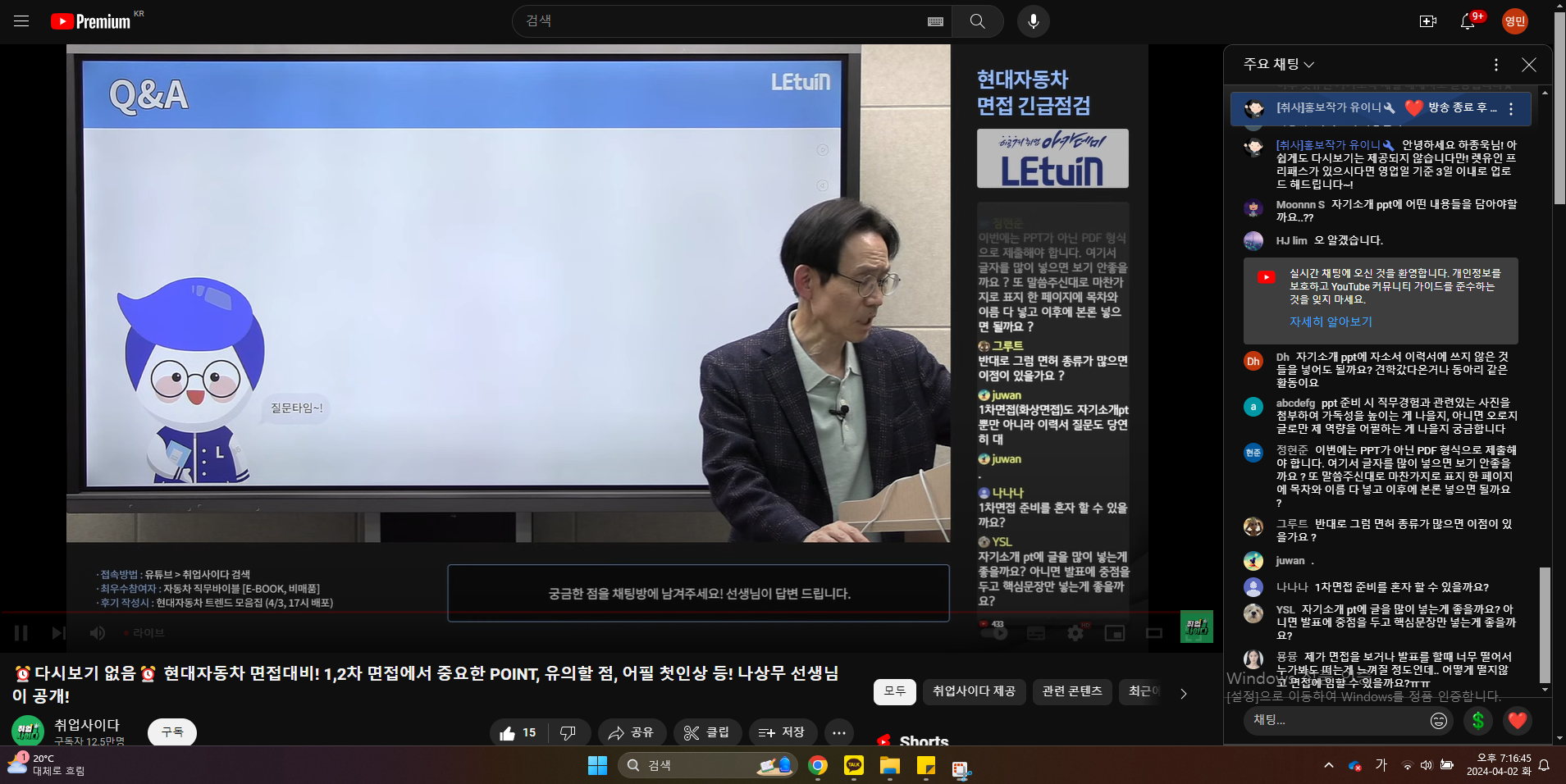This screenshot has width=1566, height=784.
Task: Dislike the video thumbs down
Action: [568, 732]
